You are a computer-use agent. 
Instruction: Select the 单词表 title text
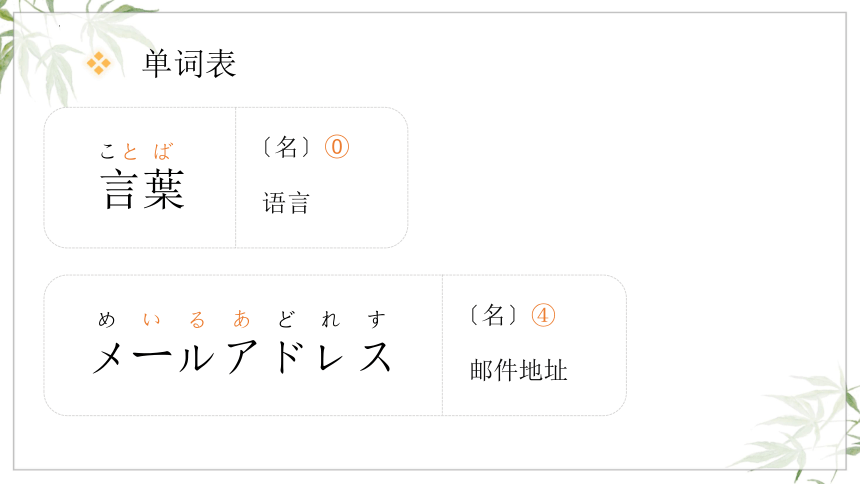(189, 64)
